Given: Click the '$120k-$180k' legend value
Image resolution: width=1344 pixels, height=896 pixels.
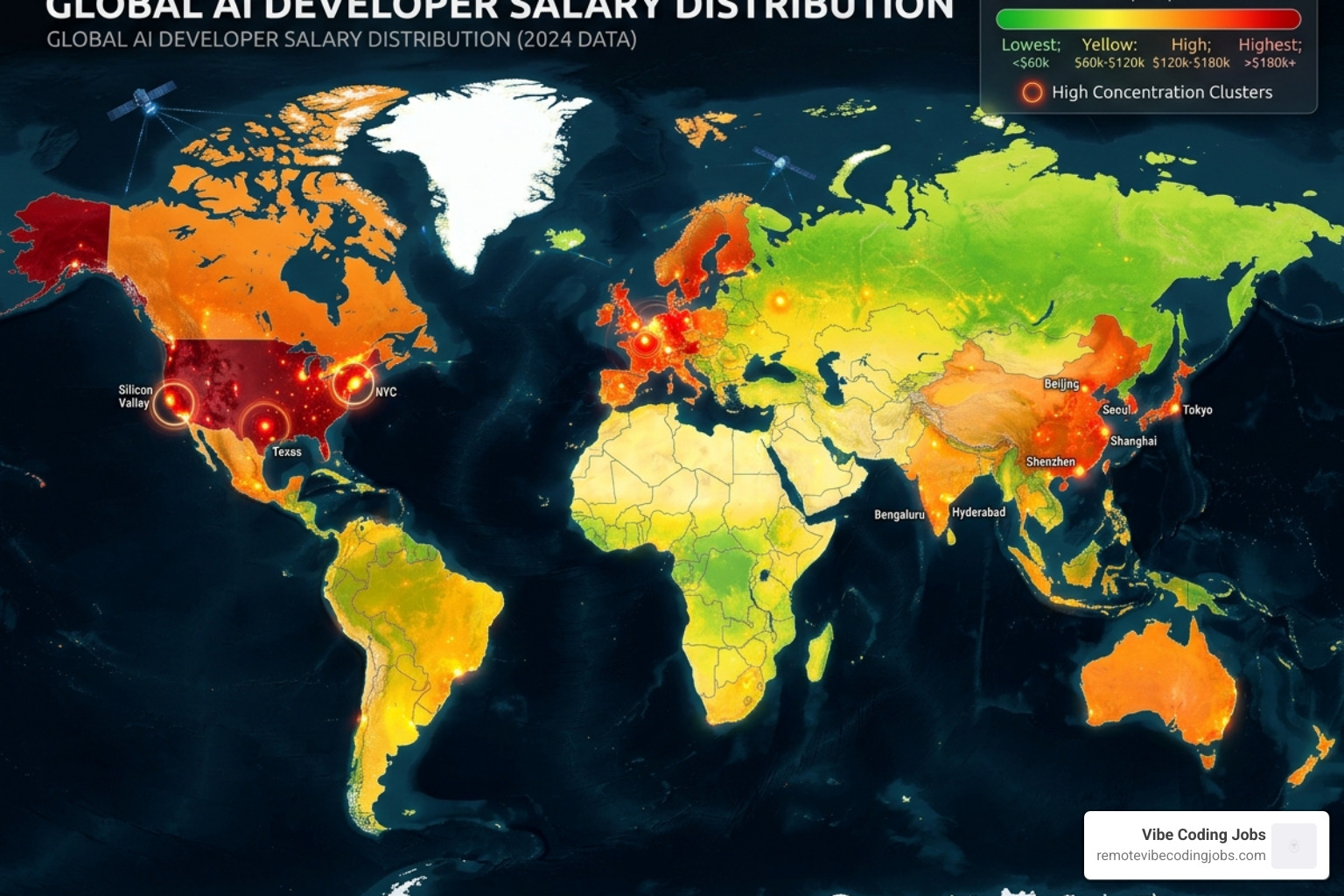Looking at the screenshot, I should tap(1191, 63).
